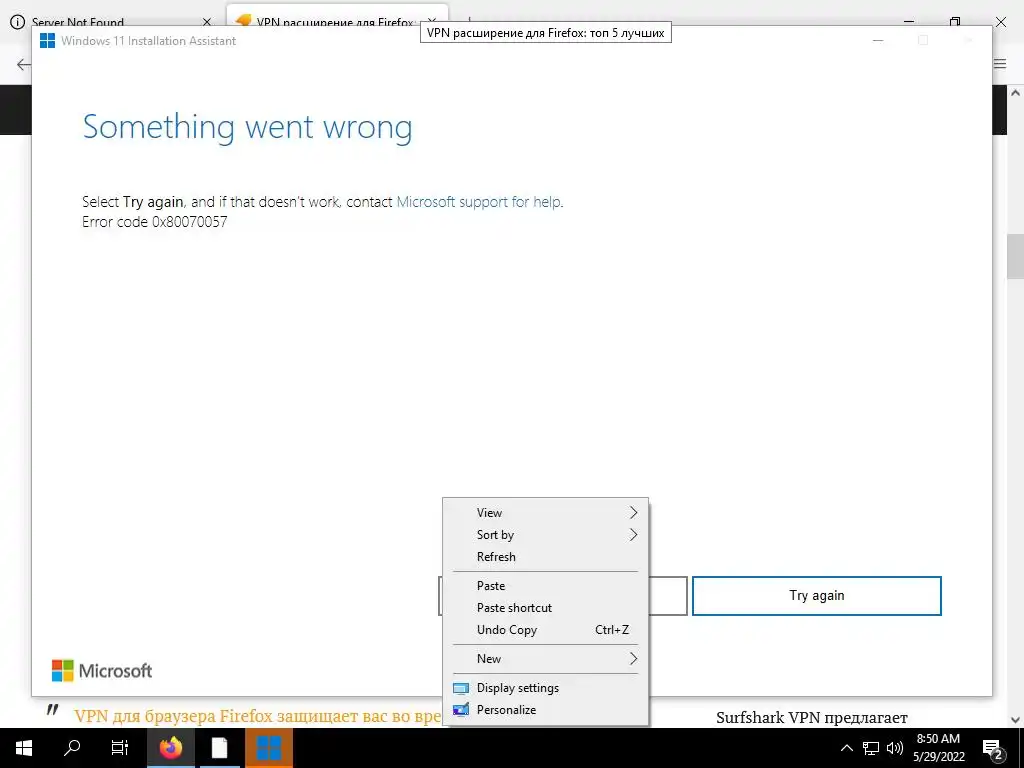Select Windows 11 Installation Assistant taskbar icon
The width and height of the screenshot is (1024, 768).
(x=268, y=748)
